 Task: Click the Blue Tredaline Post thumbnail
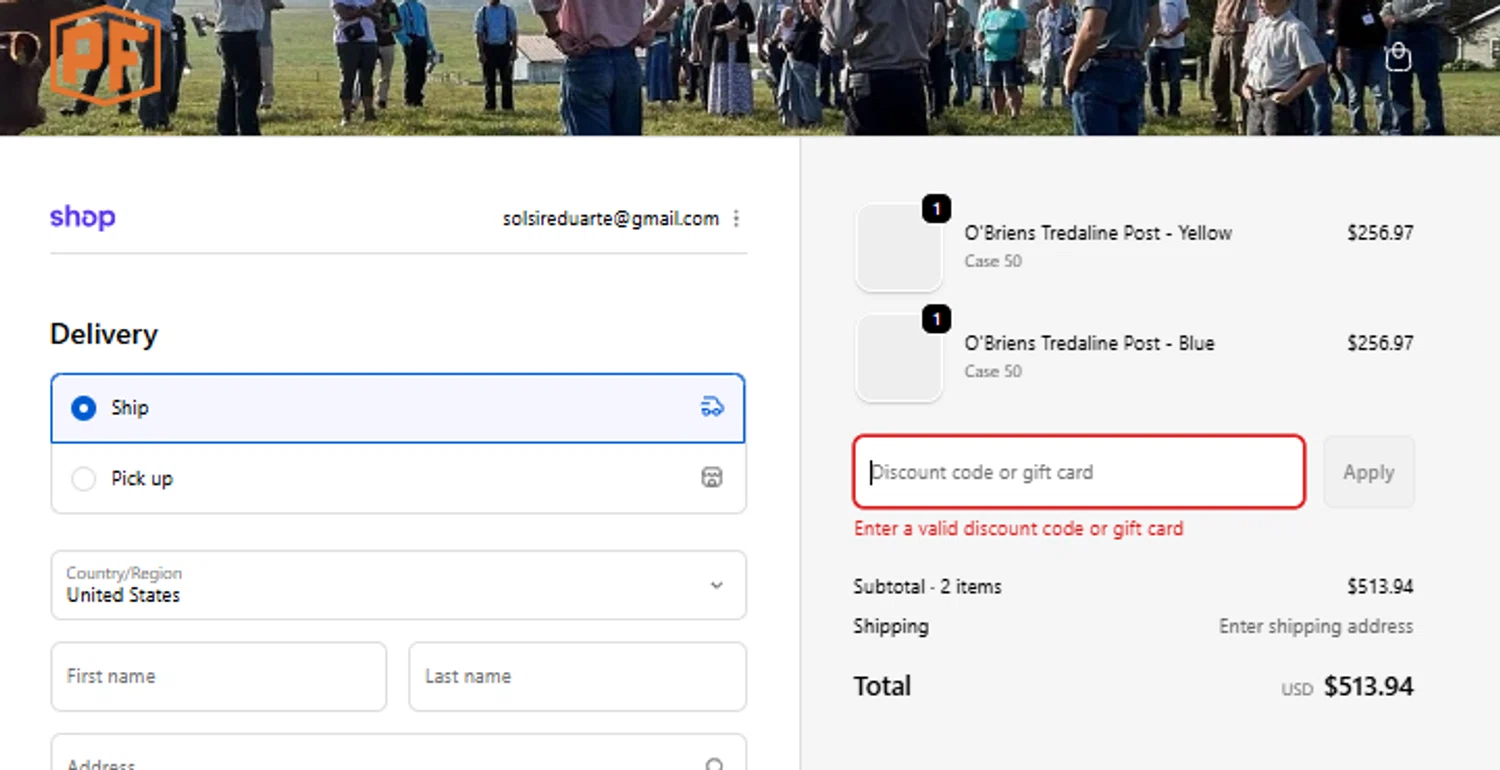click(x=899, y=357)
